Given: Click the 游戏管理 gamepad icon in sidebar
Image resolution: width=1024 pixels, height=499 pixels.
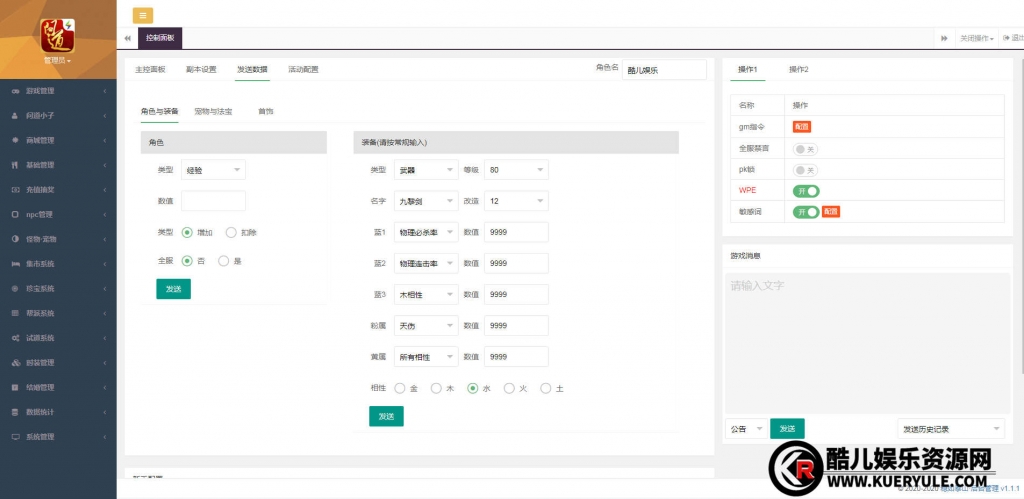Looking at the screenshot, I should 14,91.
